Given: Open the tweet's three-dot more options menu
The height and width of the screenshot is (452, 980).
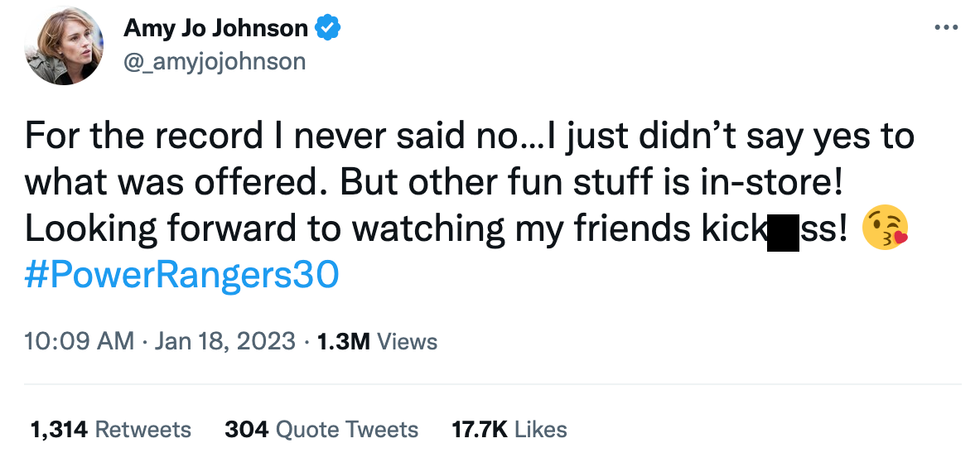Looking at the screenshot, I should point(943,27).
